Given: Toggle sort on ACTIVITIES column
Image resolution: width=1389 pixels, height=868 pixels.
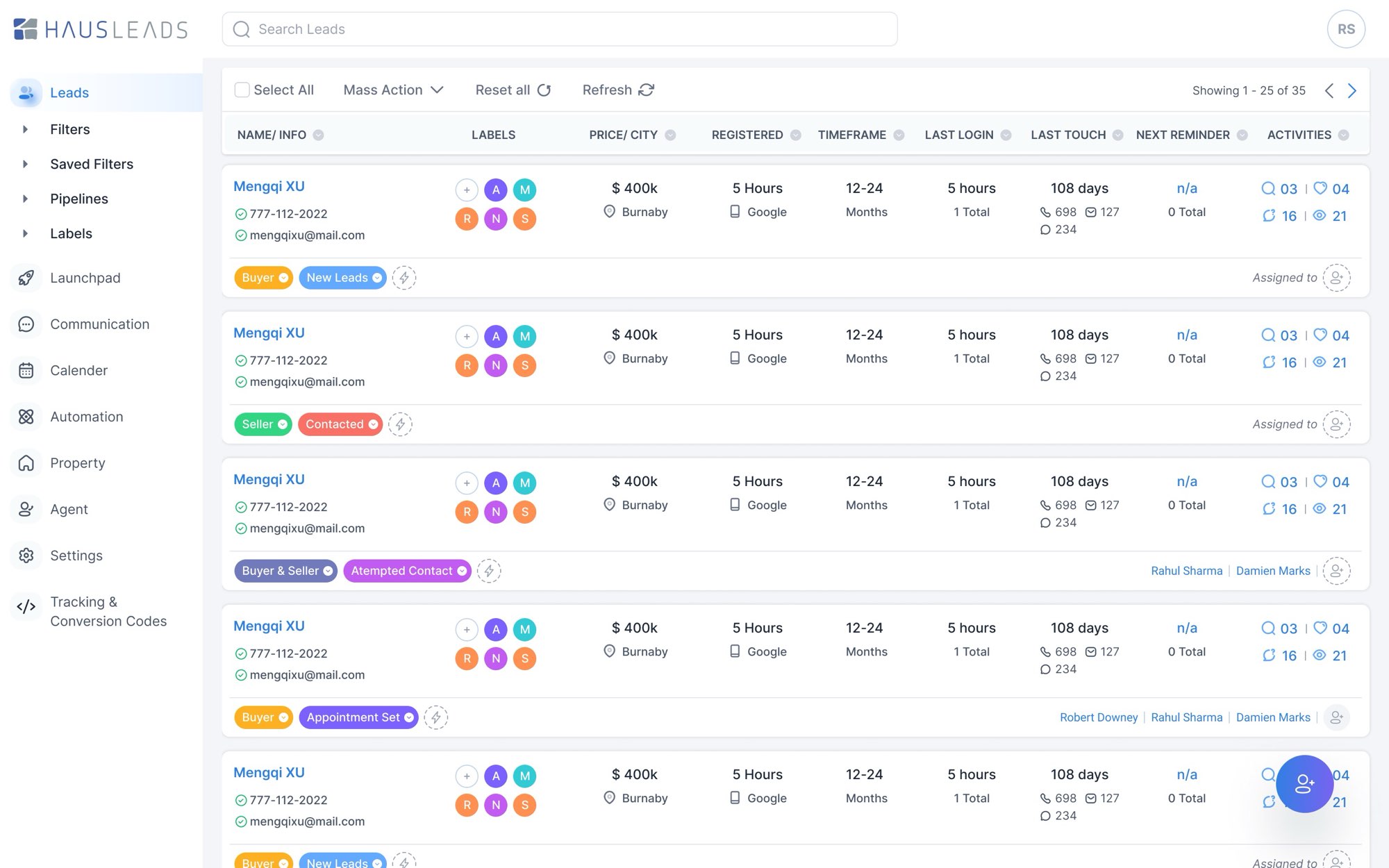Looking at the screenshot, I should [x=1343, y=135].
